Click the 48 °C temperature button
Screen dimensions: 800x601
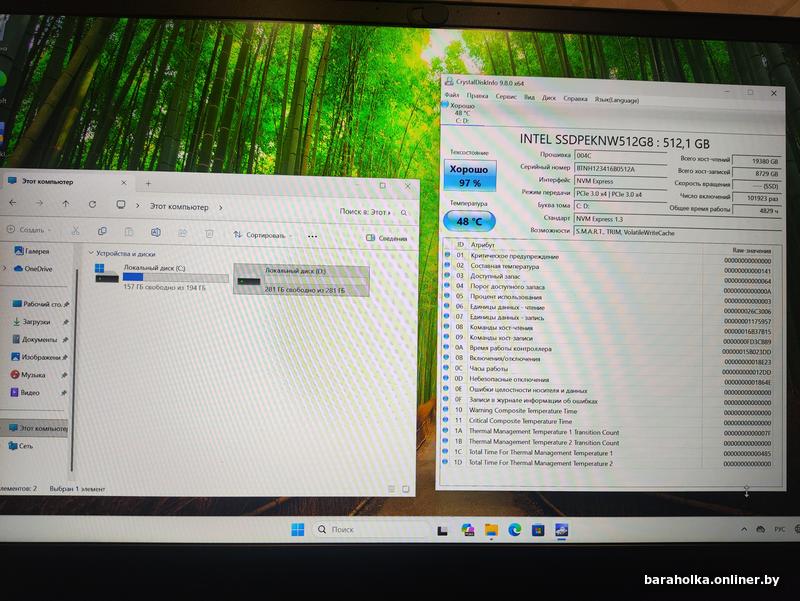click(469, 221)
